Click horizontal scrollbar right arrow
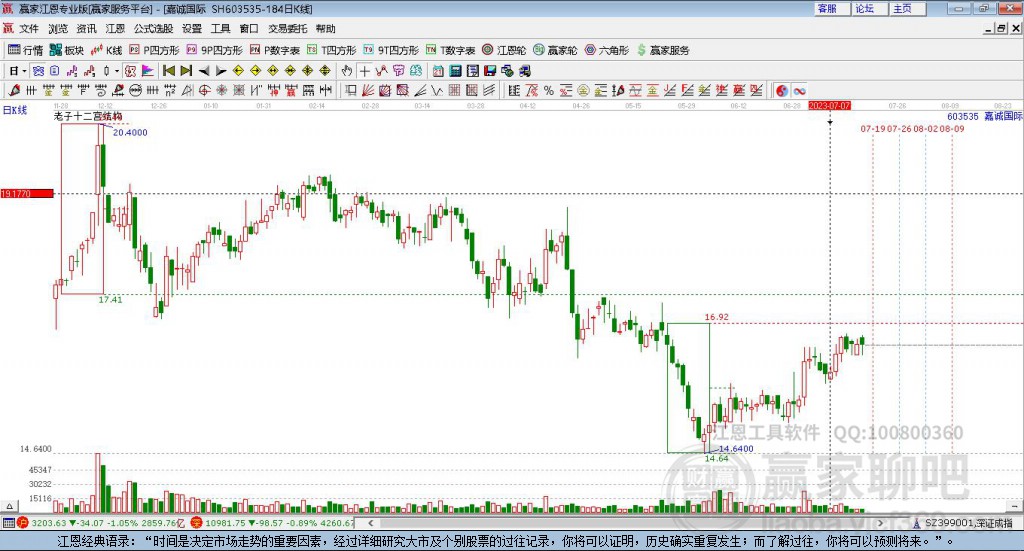 (x=880, y=523)
